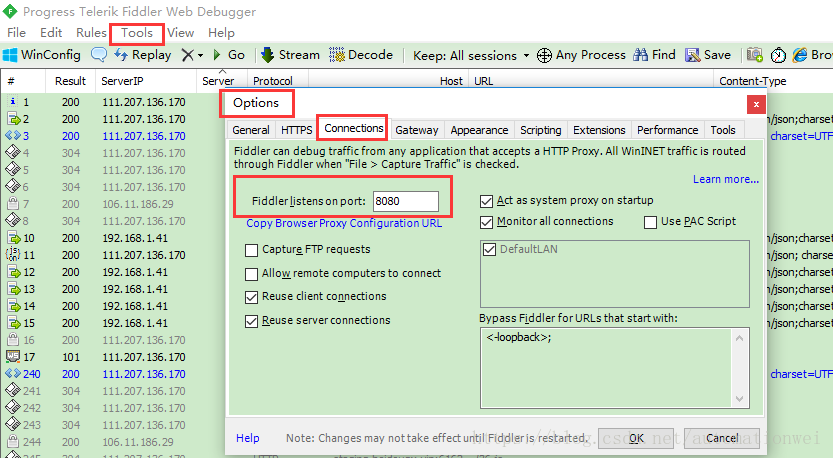Select session 4 with the diamond icon
Image resolution: width=833 pixels, height=458 pixels.
[13, 152]
